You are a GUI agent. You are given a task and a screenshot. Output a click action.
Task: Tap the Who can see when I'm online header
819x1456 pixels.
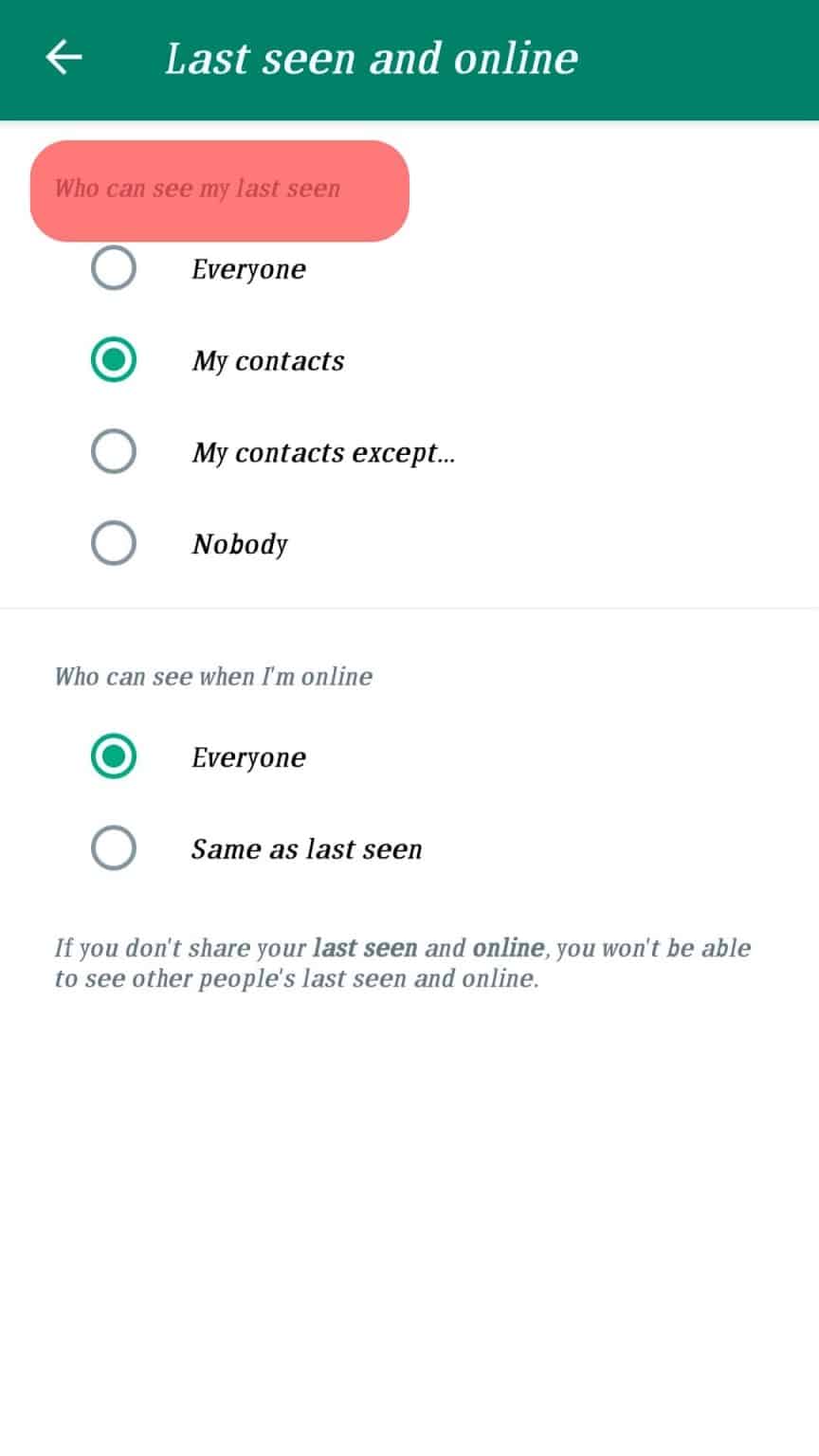tap(213, 676)
